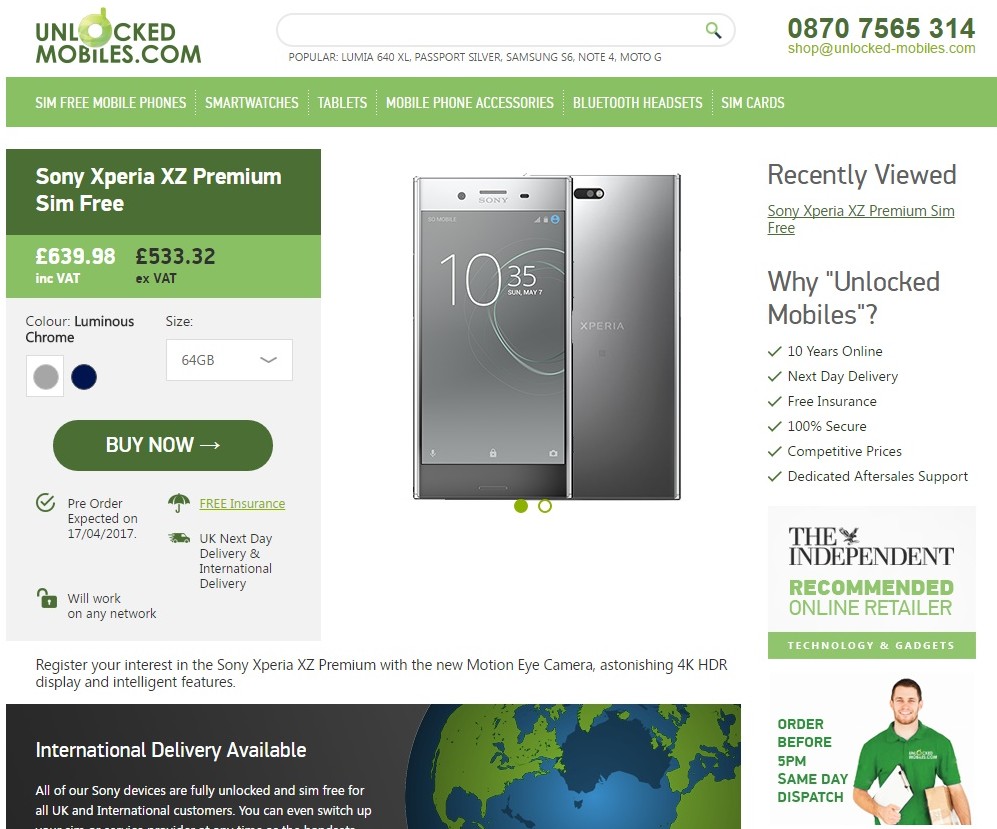Open Bluetooth Headsets category

pyautogui.click(x=638, y=102)
